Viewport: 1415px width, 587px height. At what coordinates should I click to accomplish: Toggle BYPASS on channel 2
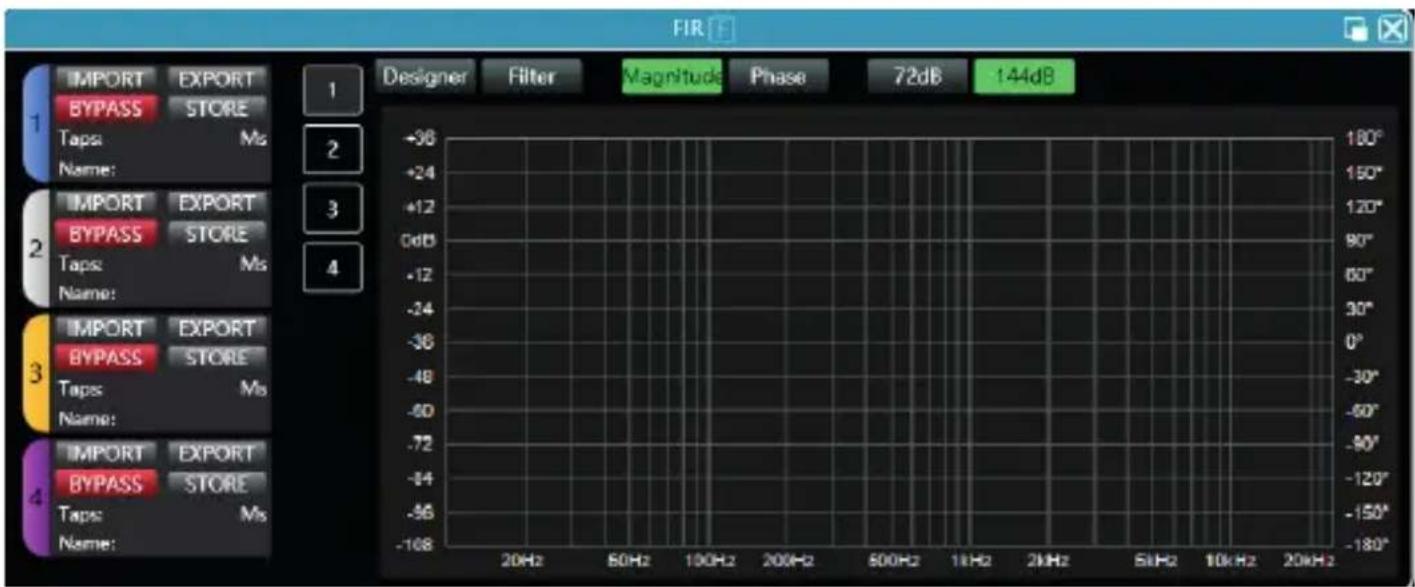tap(105, 233)
